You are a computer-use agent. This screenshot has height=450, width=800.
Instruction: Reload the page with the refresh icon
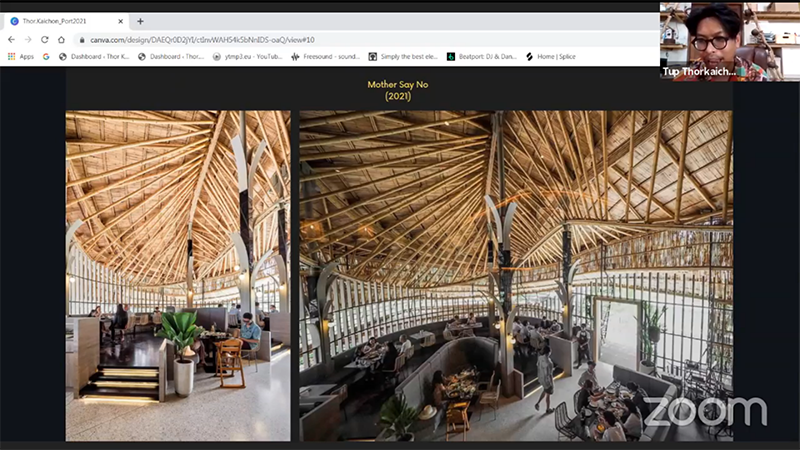click(x=45, y=40)
